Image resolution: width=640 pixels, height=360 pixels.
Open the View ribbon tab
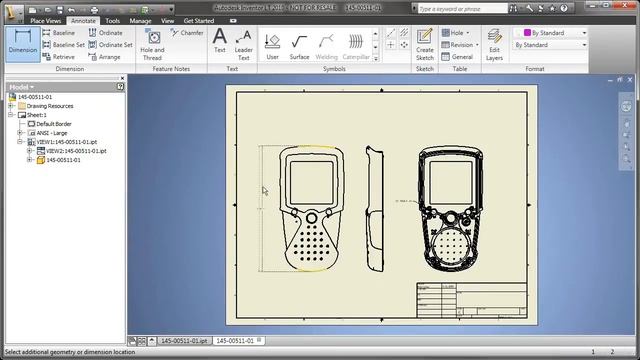(167, 21)
